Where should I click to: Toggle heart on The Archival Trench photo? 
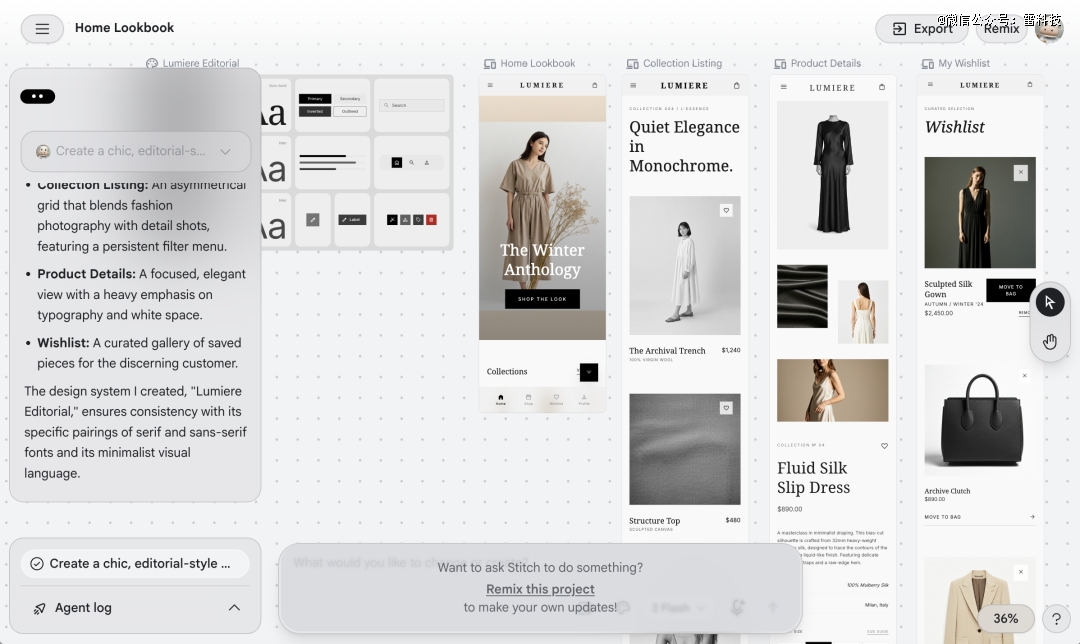pos(726,210)
